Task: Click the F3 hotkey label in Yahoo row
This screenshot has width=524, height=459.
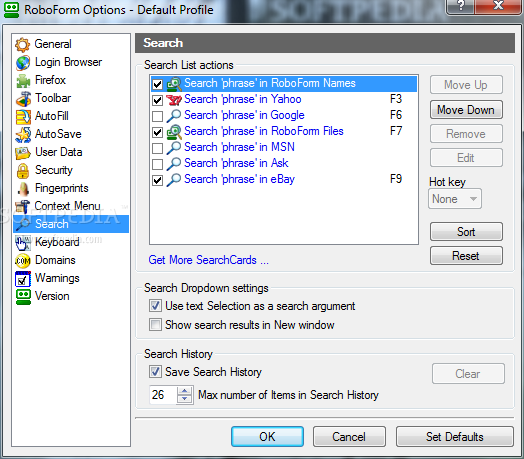Action: click(396, 99)
